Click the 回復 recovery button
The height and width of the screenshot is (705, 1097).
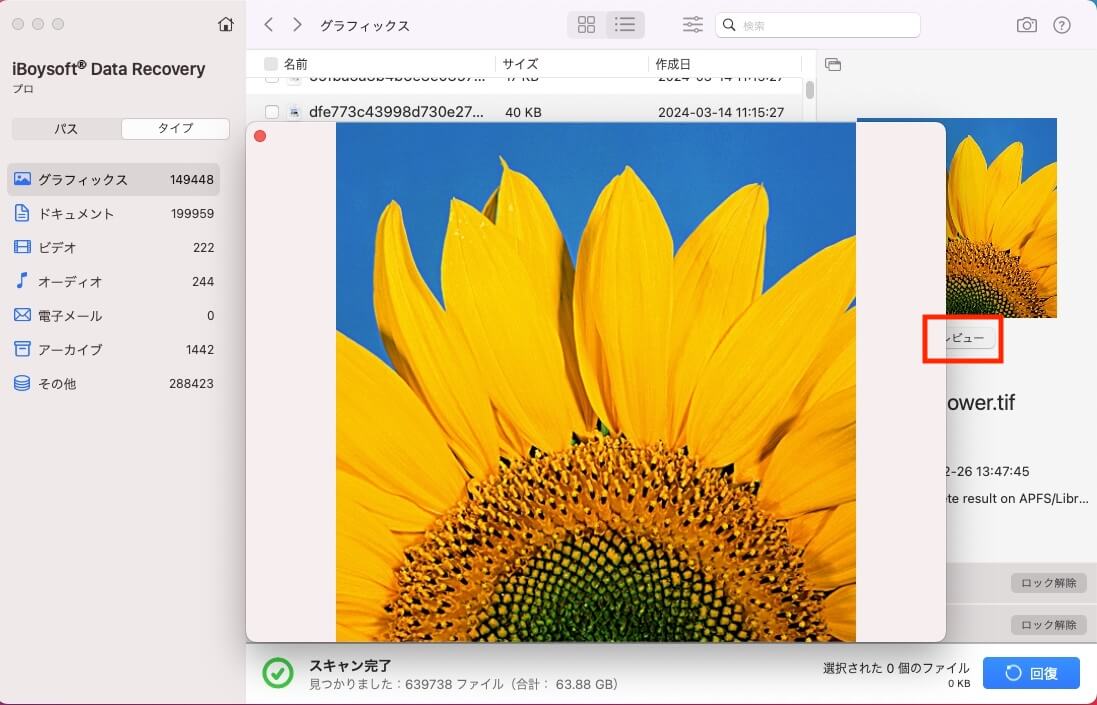click(1031, 673)
